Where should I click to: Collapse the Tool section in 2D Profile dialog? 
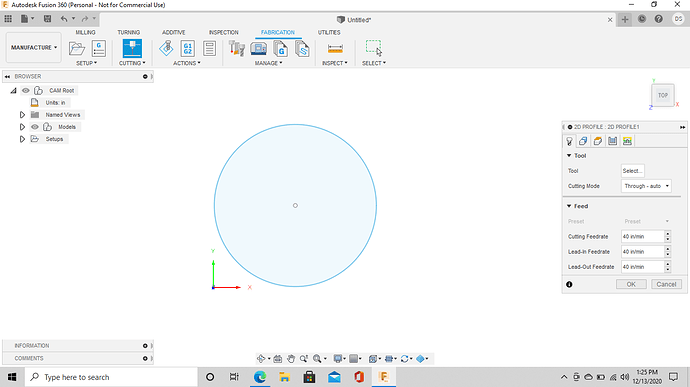[569, 155]
